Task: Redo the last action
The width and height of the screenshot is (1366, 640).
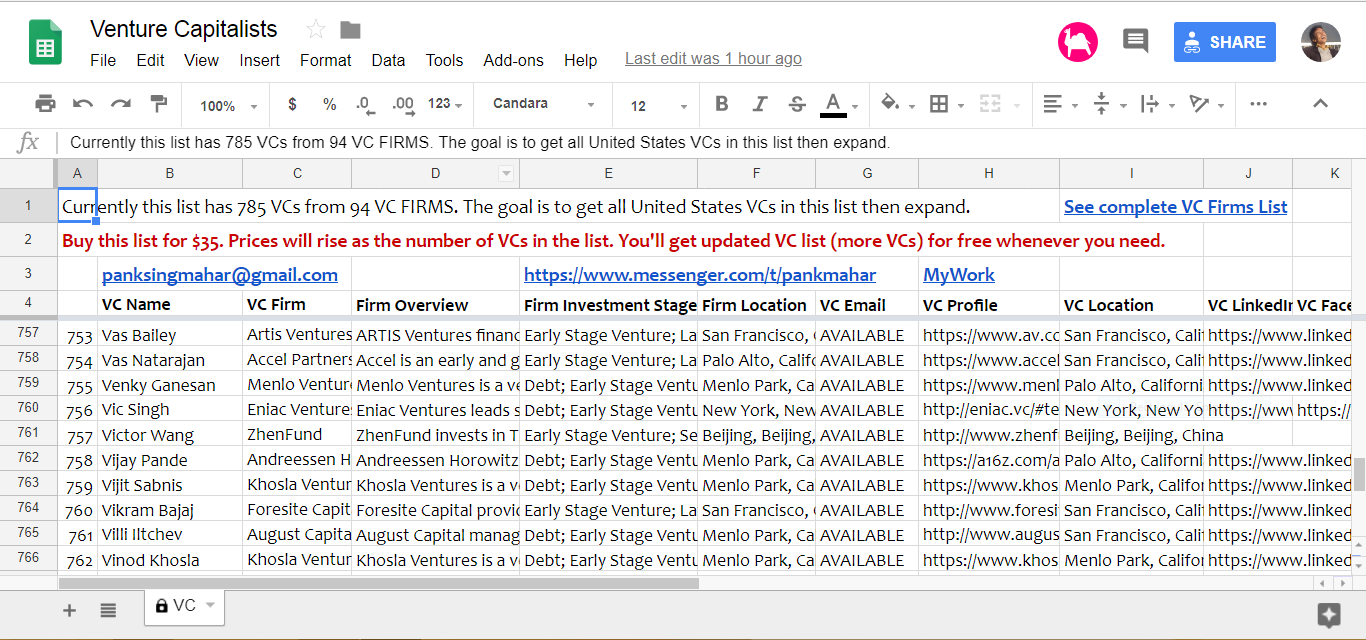Action: [x=121, y=104]
